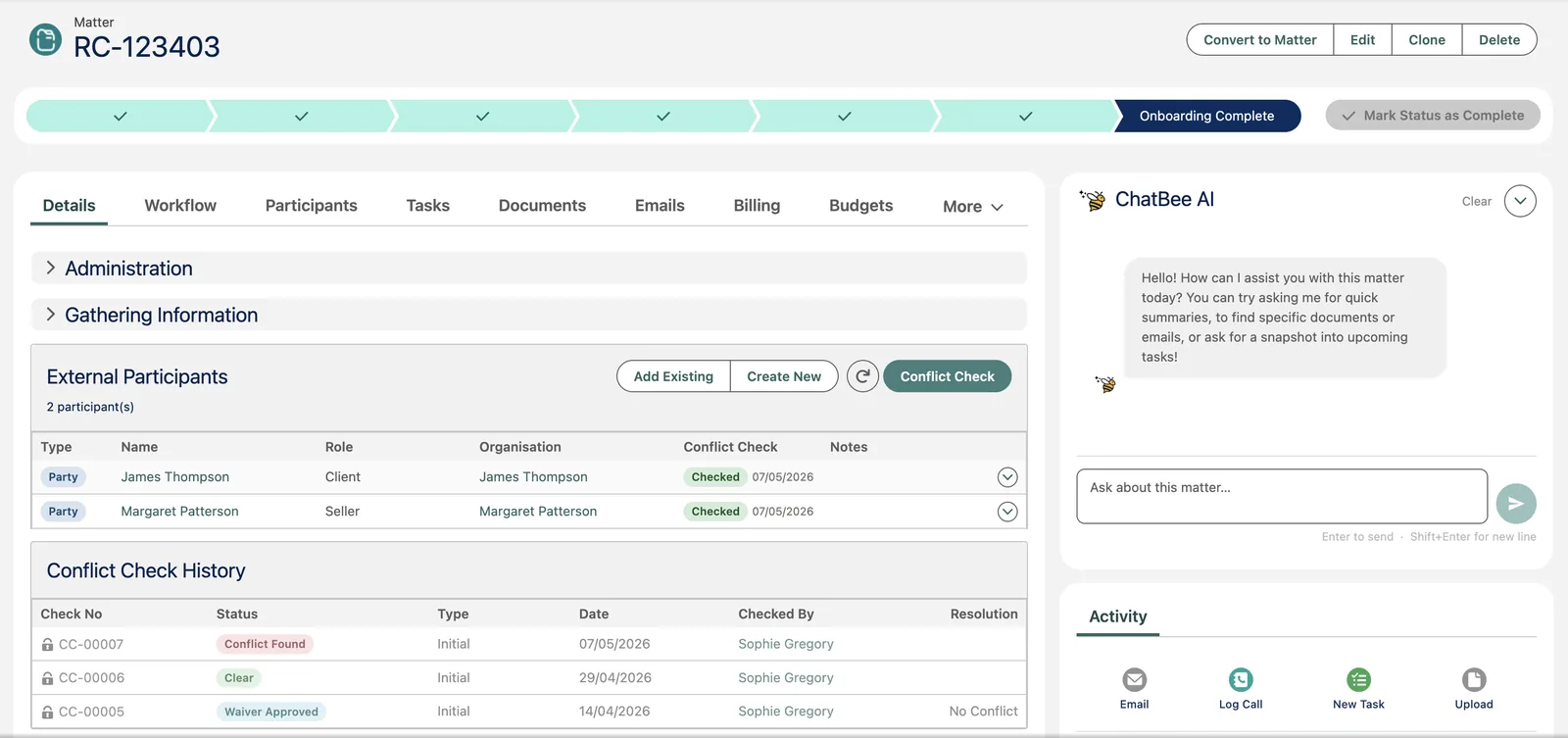Image resolution: width=1568 pixels, height=738 pixels.
Task: Select the Onboarding Complete stage
Action: point(1207,116)
